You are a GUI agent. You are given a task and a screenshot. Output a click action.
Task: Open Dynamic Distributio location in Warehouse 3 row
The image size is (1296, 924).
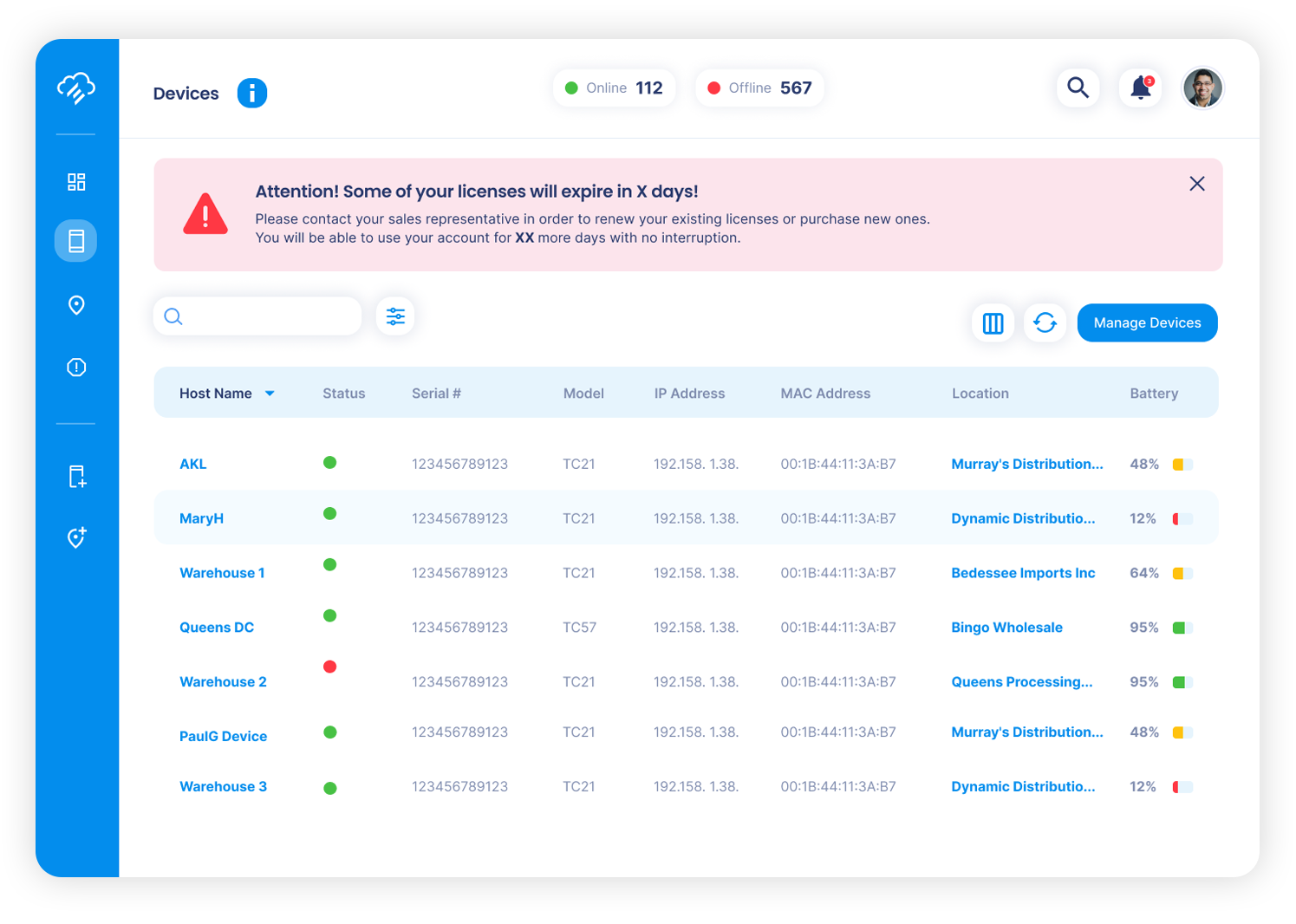pos(1023,786)
